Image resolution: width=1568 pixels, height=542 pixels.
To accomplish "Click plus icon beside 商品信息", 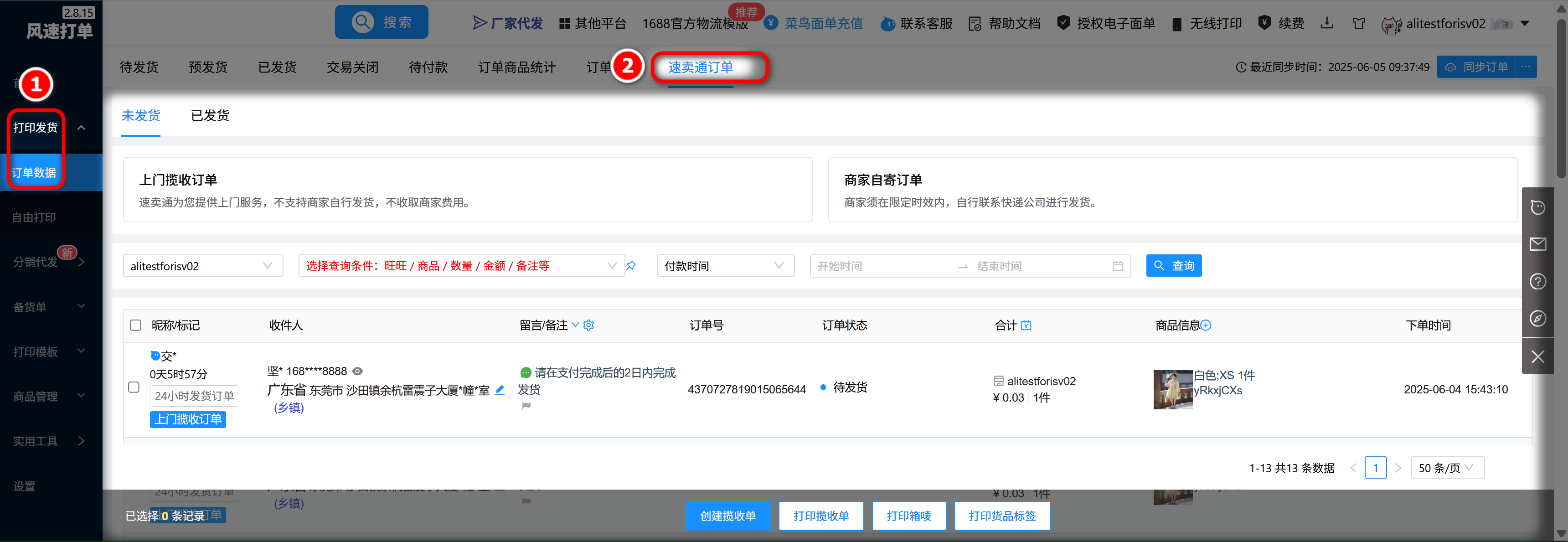I will pyautogui.click(x=1205, y=325).
